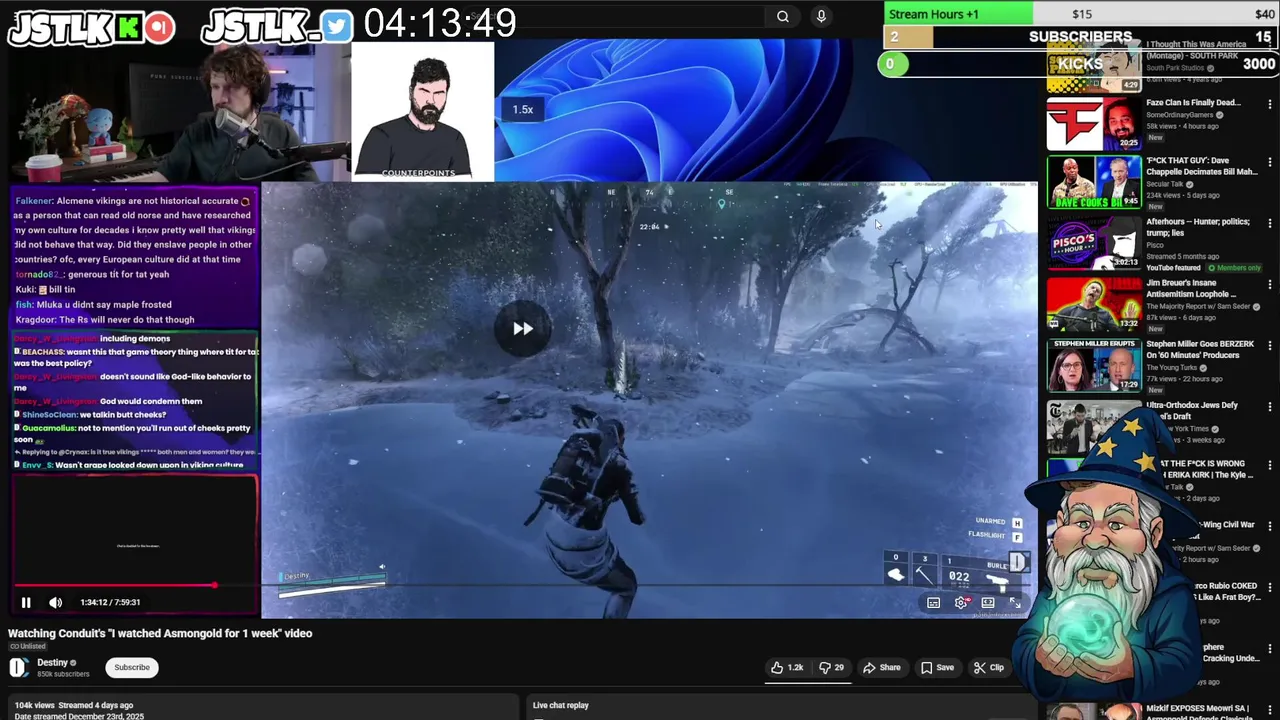1280x720 pixels.
Task: Open Destiny channel avatar
Action: (18, 667)
